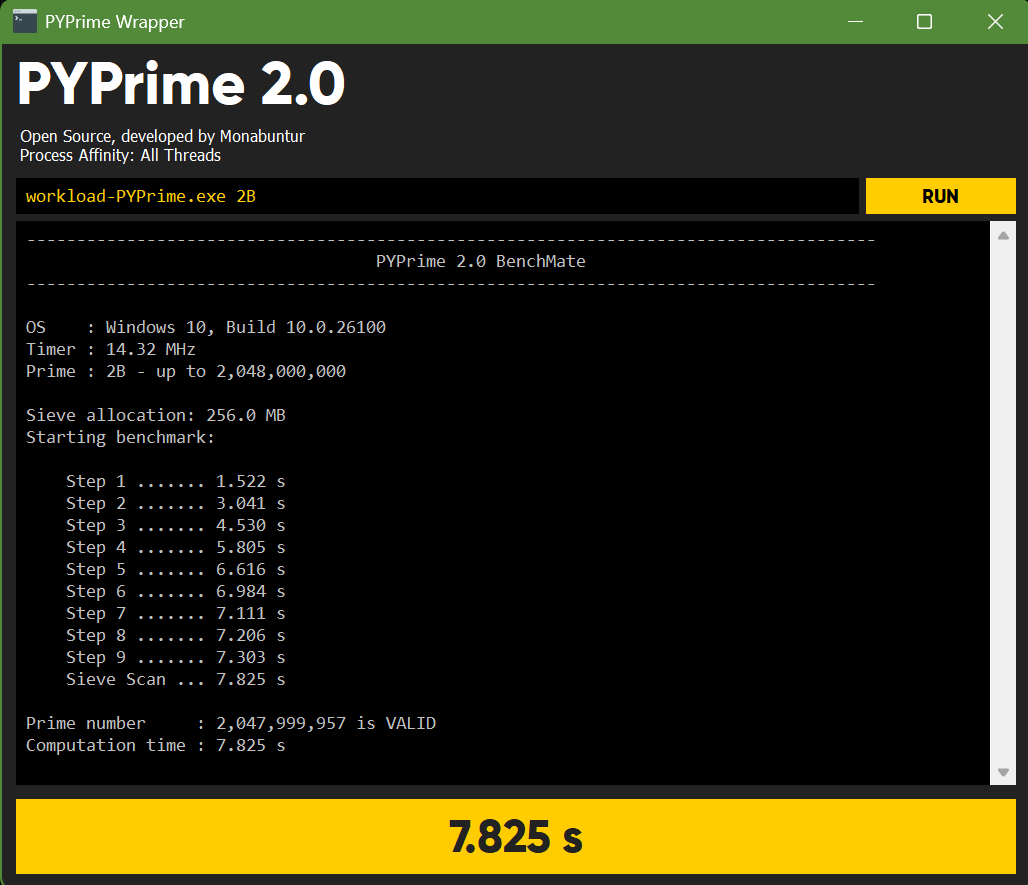This screenshot has height=885, width=1028.
Task: Click the 'Step 2 ....... 3.041 s' row
Action: point(176,503)
